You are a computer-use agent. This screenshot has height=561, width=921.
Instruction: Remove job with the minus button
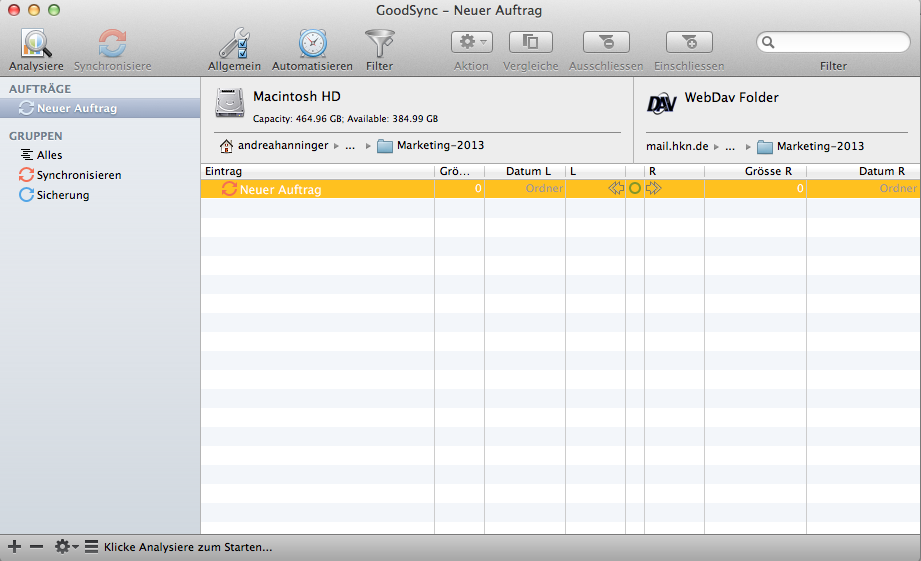point(36,547)
